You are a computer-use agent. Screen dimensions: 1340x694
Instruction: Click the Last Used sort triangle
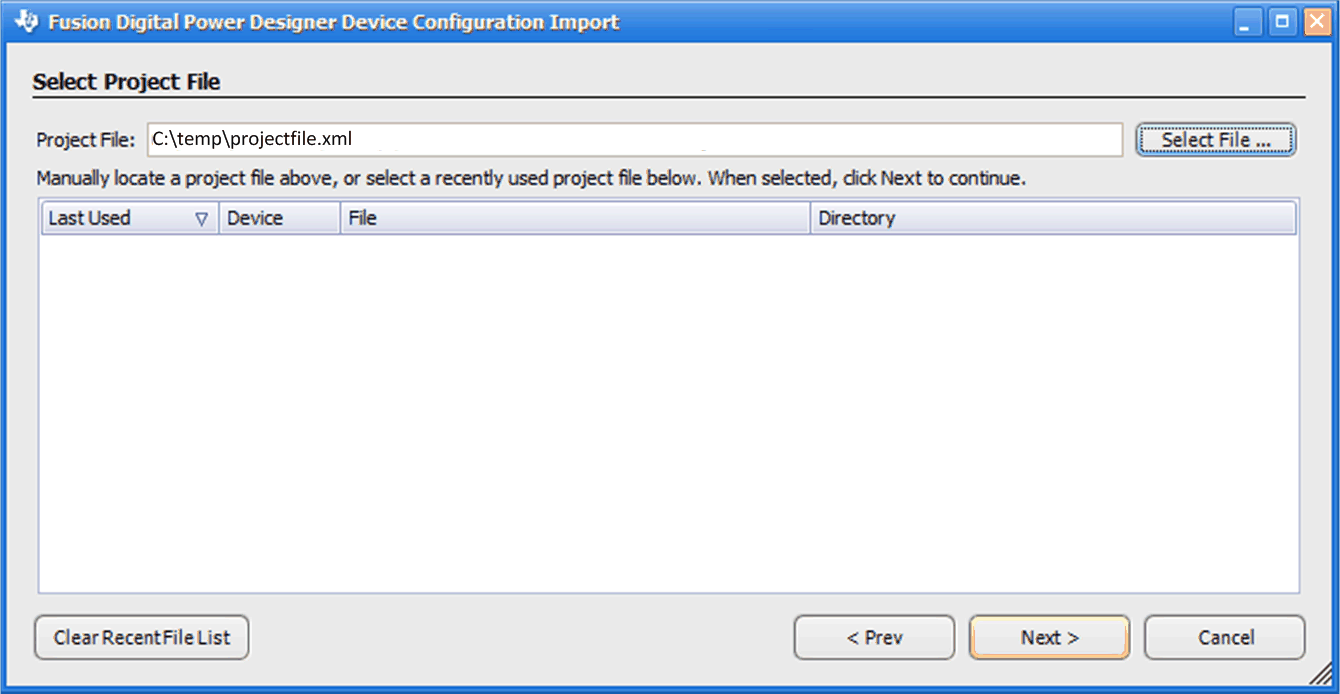point(203,217)
